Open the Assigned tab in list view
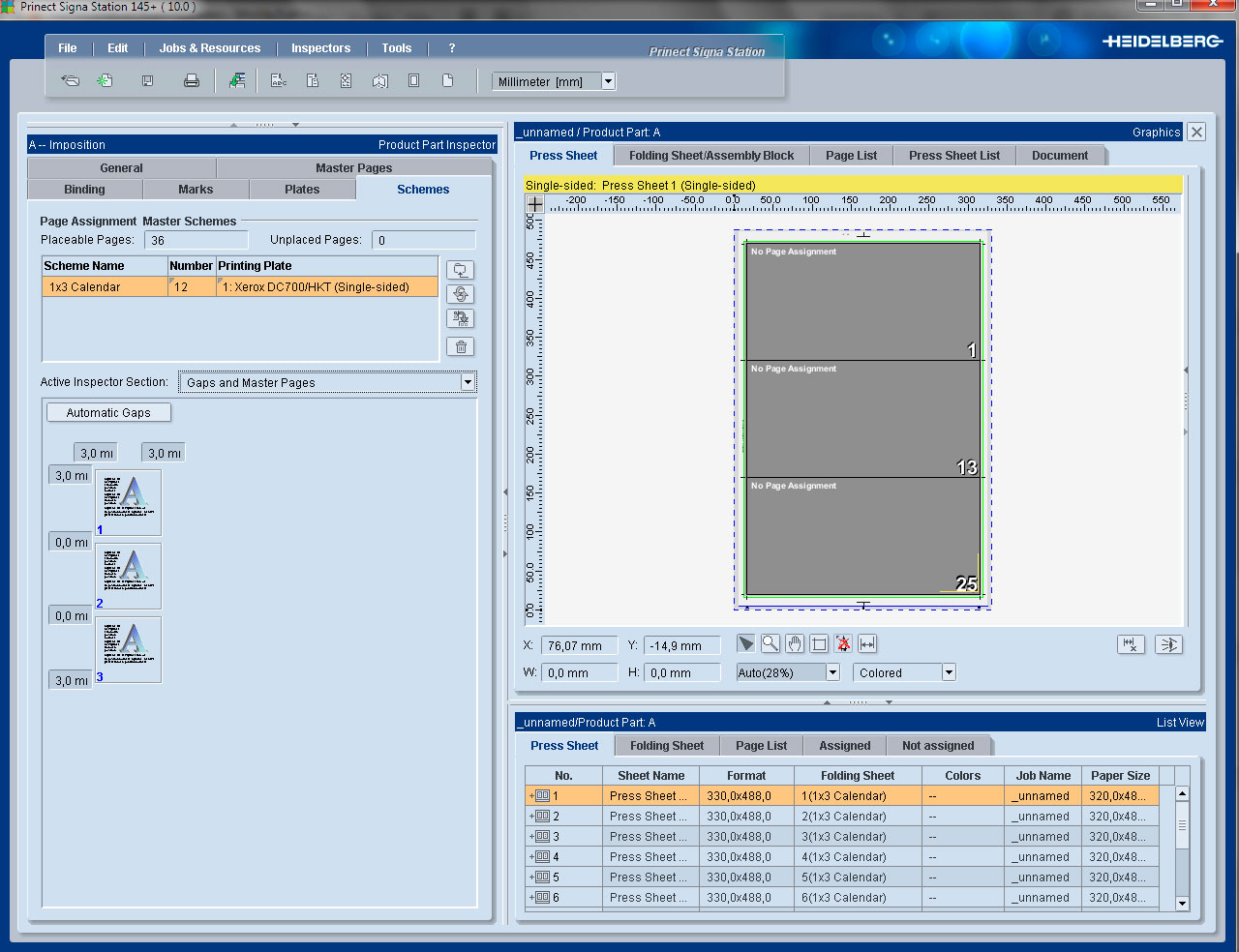 pyautogui.click(x=845, y=746)
